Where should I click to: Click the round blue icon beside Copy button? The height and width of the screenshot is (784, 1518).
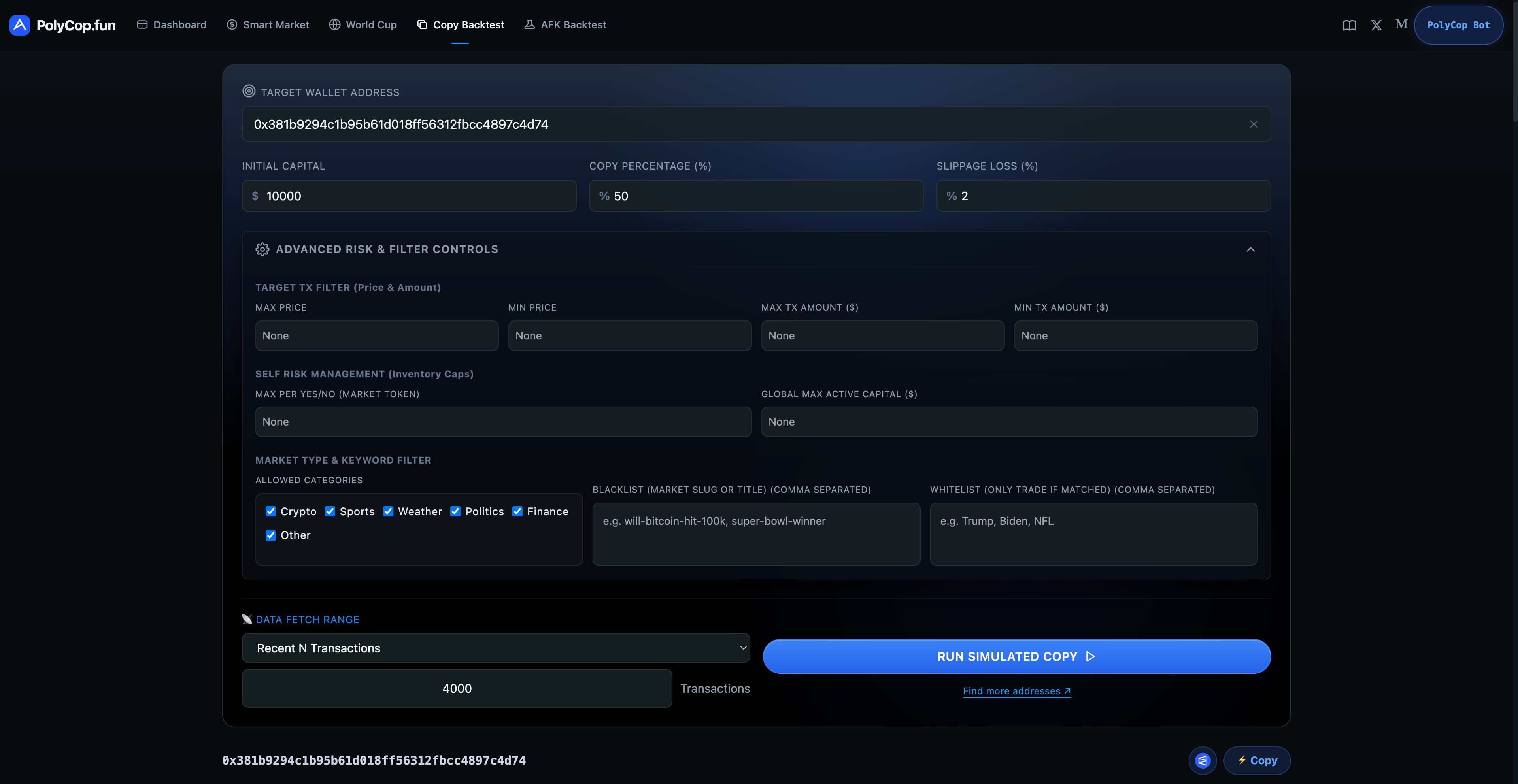point(1202,760)
